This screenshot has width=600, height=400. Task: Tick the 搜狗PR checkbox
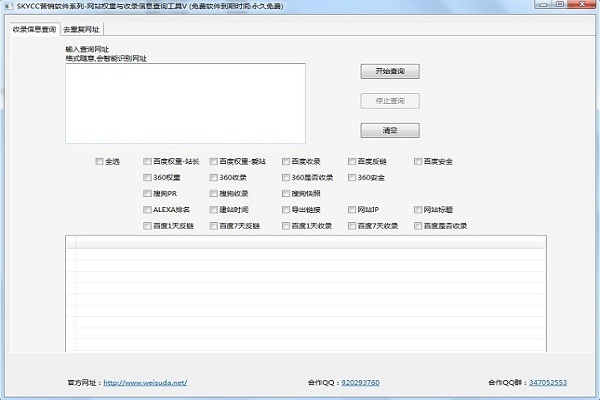click(147, 194)
